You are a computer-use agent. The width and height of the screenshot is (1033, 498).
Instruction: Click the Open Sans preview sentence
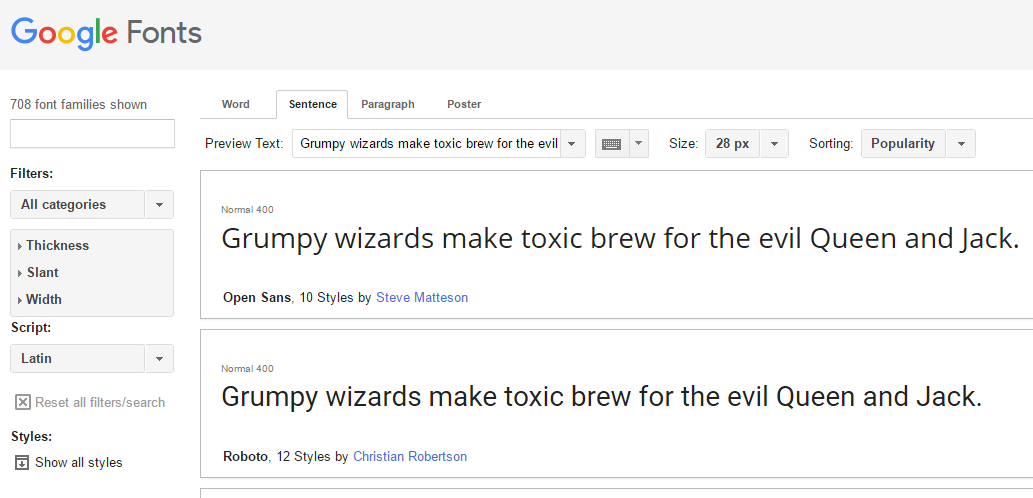click(620, 240)
